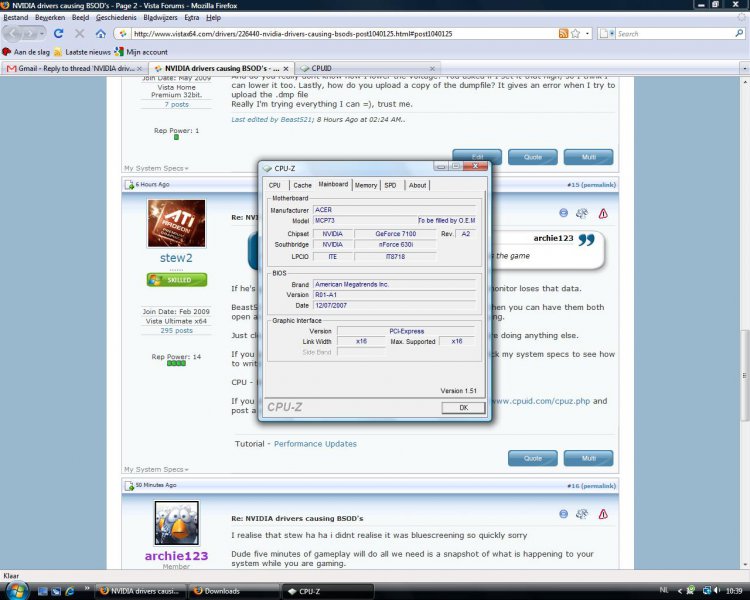This screenshot has height=600, width=750.
Task: Switch to SPD tab in CPU-Z
Action: (x=390, y=185)
